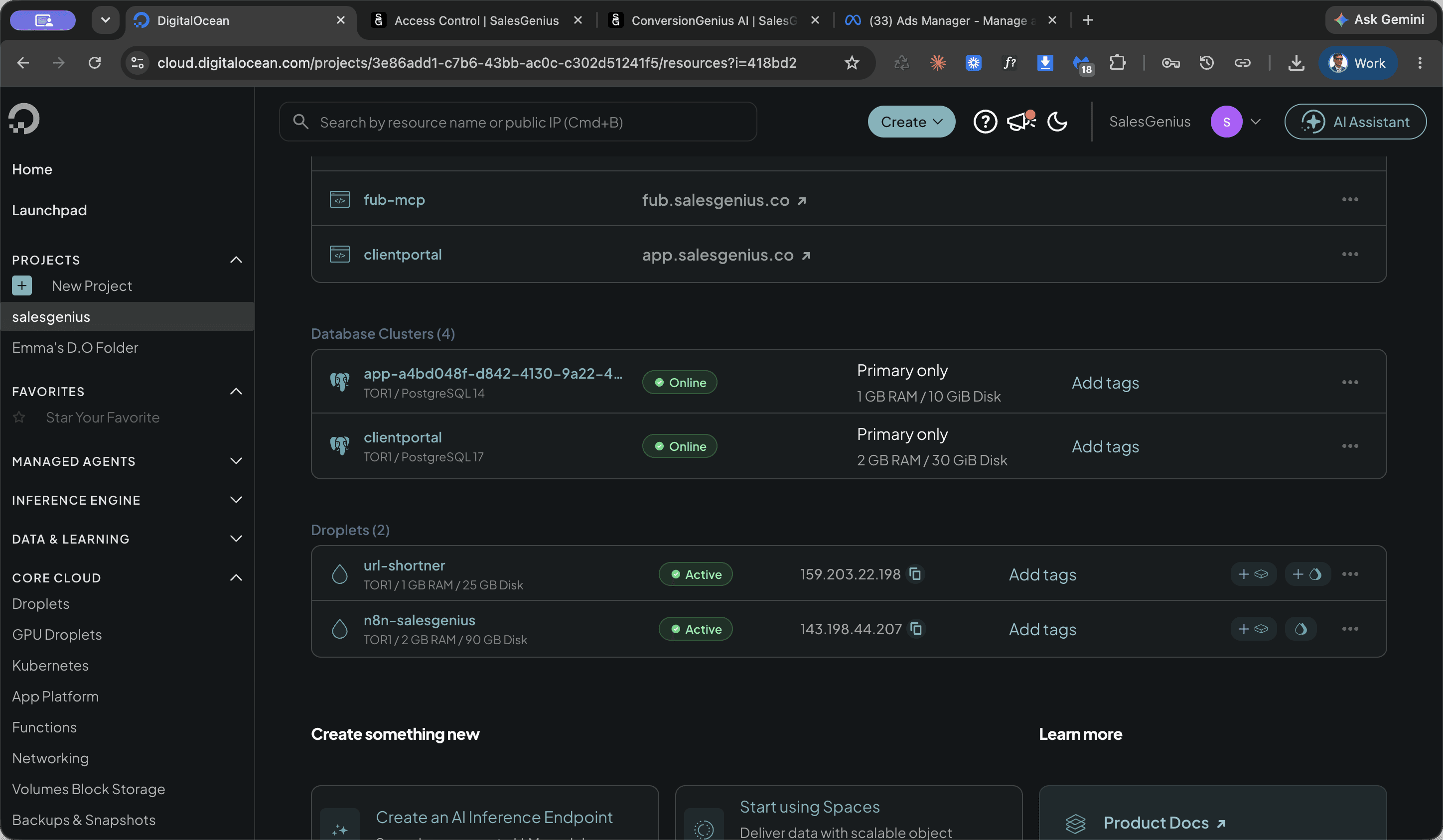Add tags to the url-shortner droplet
The image size is (1443, 840).
pyautogui.click(x=1042, y=574)
